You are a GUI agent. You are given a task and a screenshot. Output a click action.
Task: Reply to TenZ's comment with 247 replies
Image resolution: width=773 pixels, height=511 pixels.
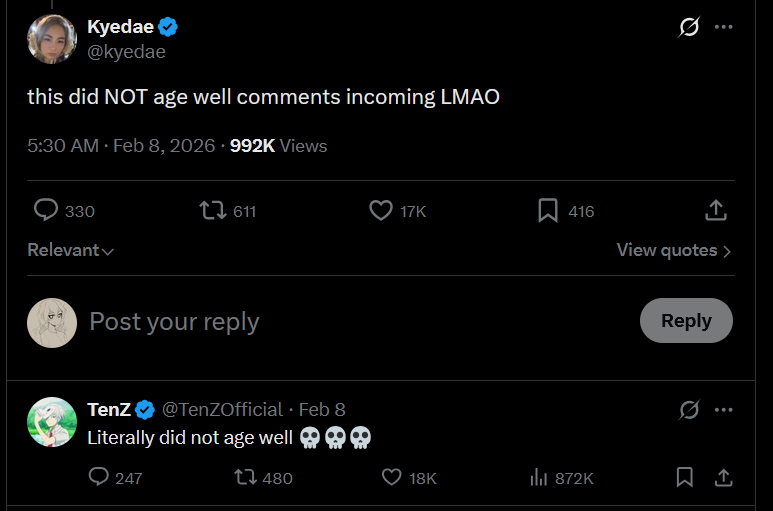pyautogui.click(x=99, y=477)
